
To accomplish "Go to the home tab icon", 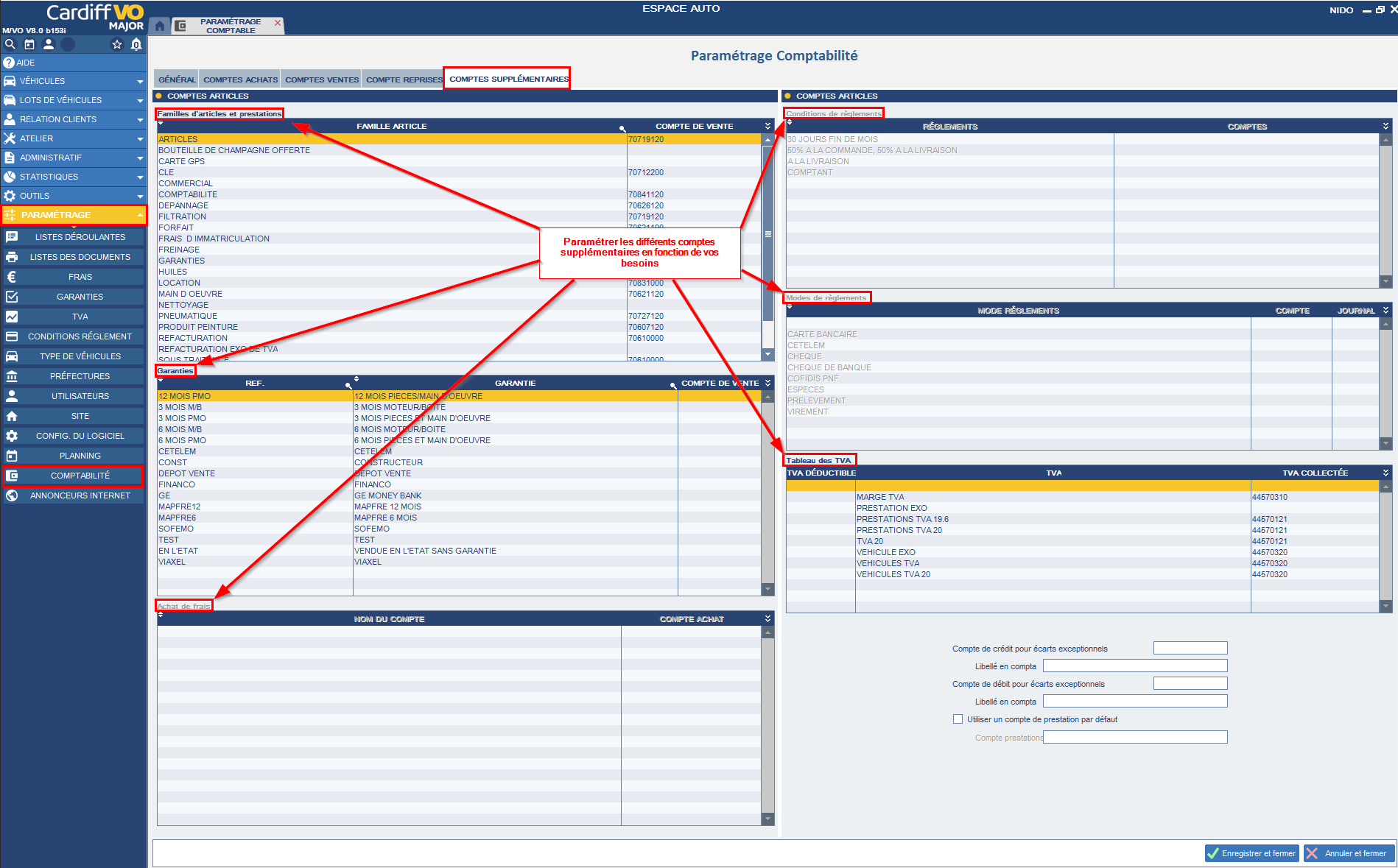I will pyautogui.click(x=160, y=26).
